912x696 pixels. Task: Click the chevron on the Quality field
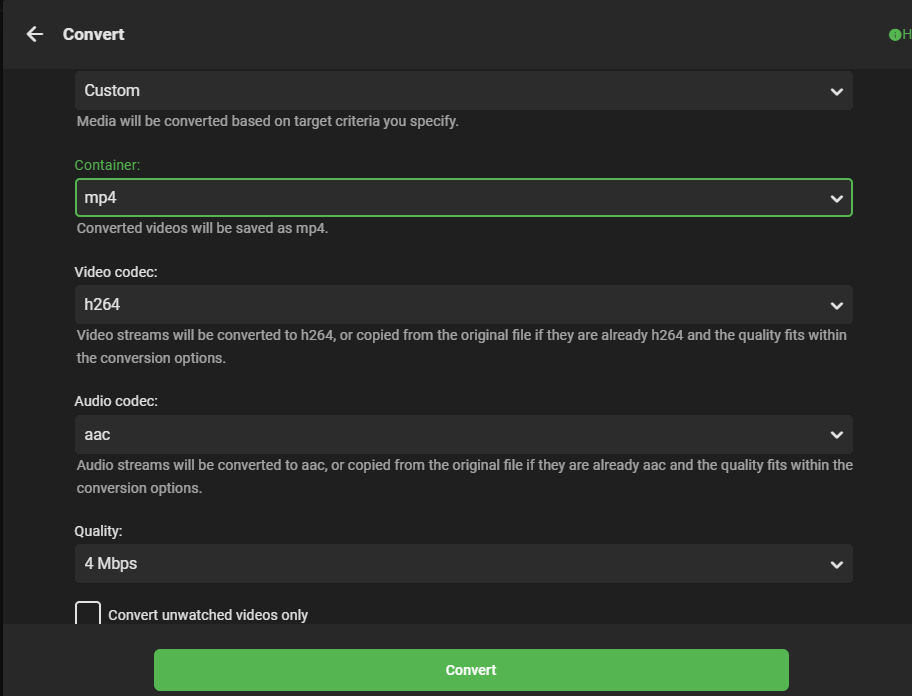click(838, 563)
